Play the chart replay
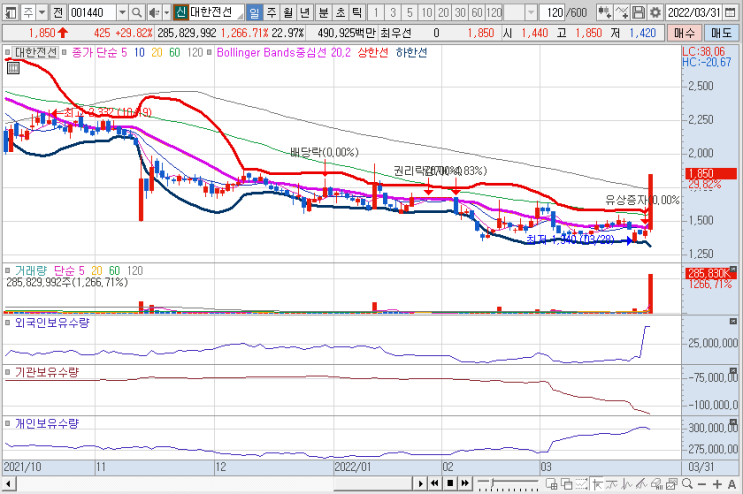Viewport: 743px width, 494px height. [x=420, y=484]
